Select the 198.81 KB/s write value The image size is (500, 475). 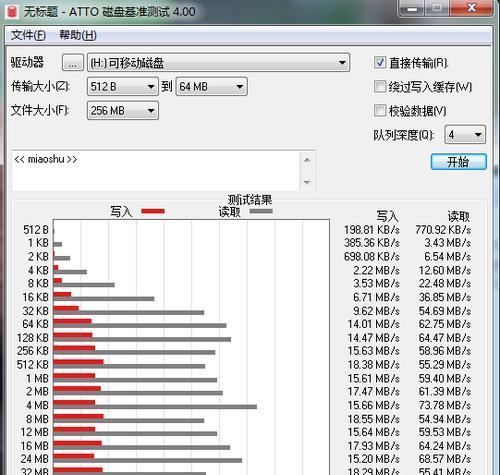coord(372,230)
